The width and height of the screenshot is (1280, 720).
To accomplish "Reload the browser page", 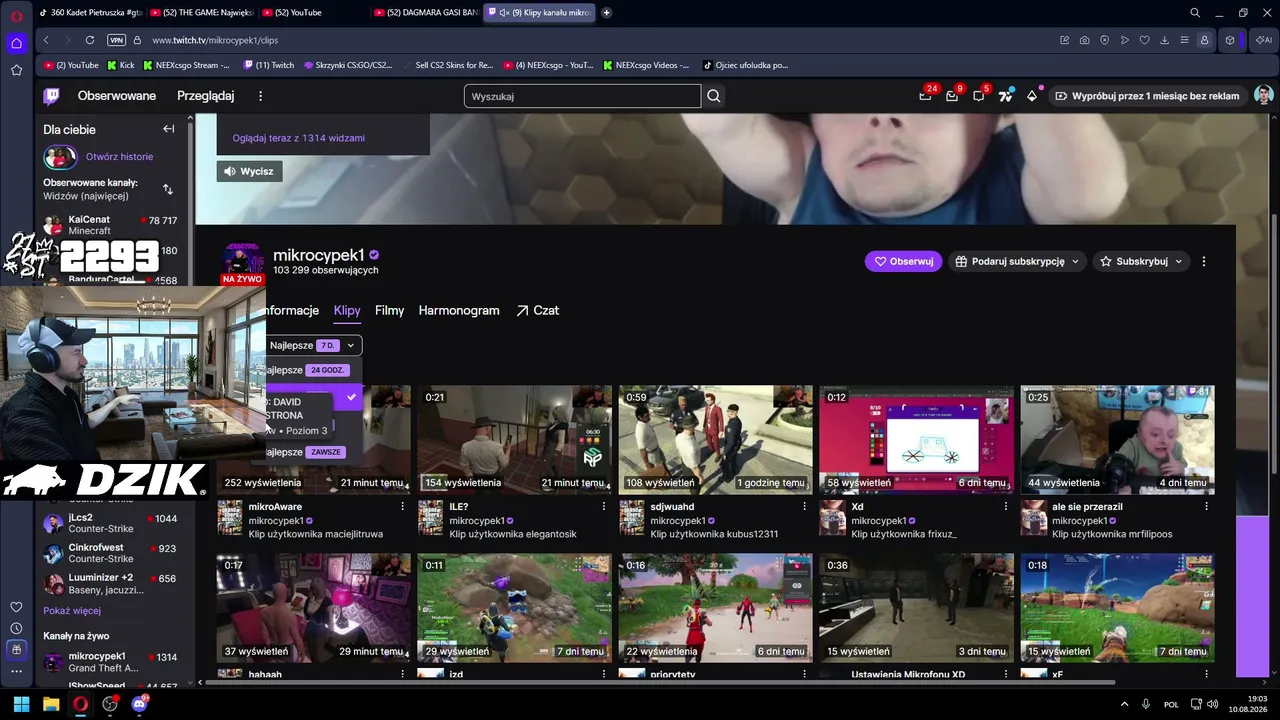I will pyautogui.click(x=90, y=40).
